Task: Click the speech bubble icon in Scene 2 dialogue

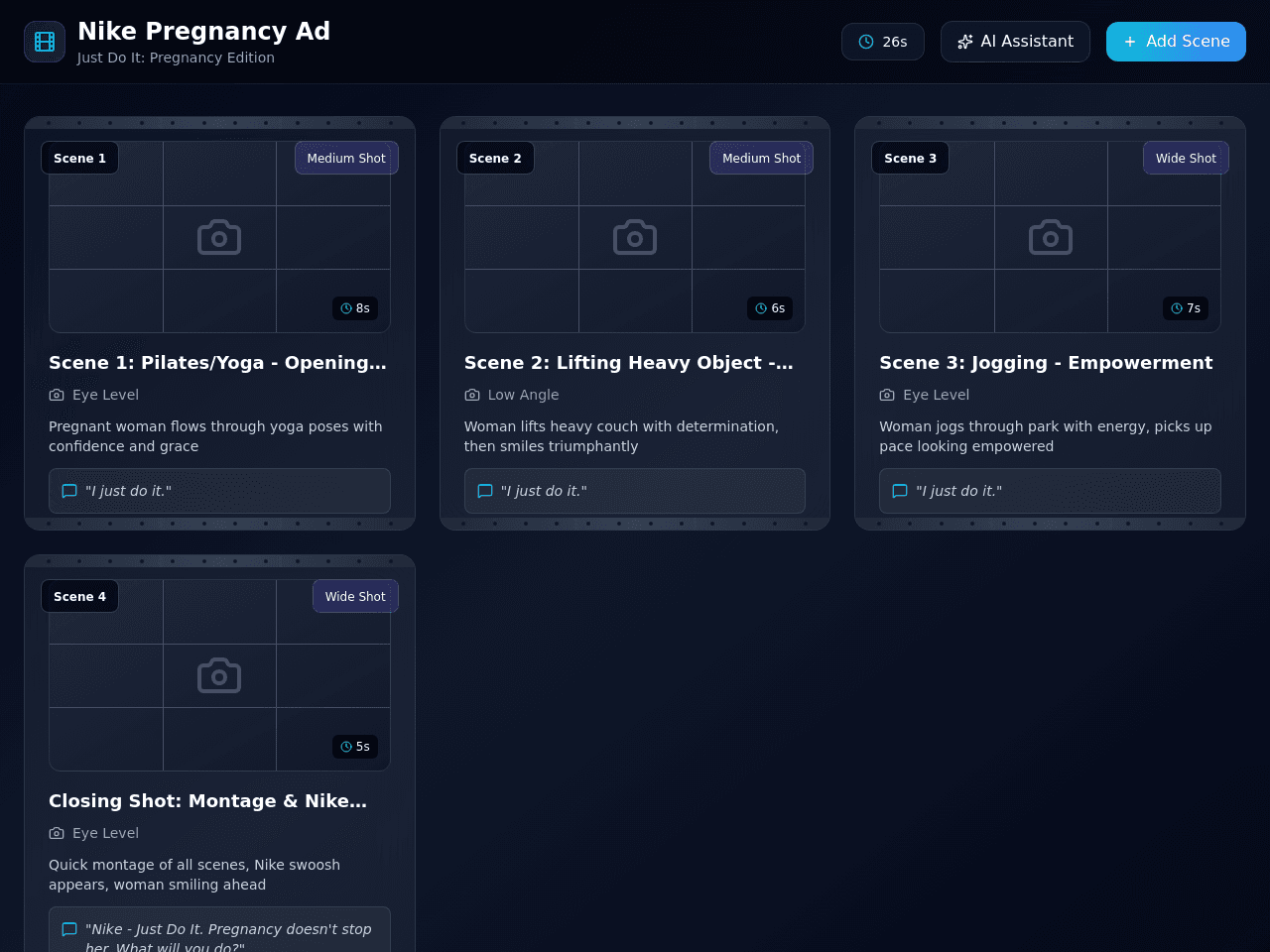Action: tap(485, 491)
